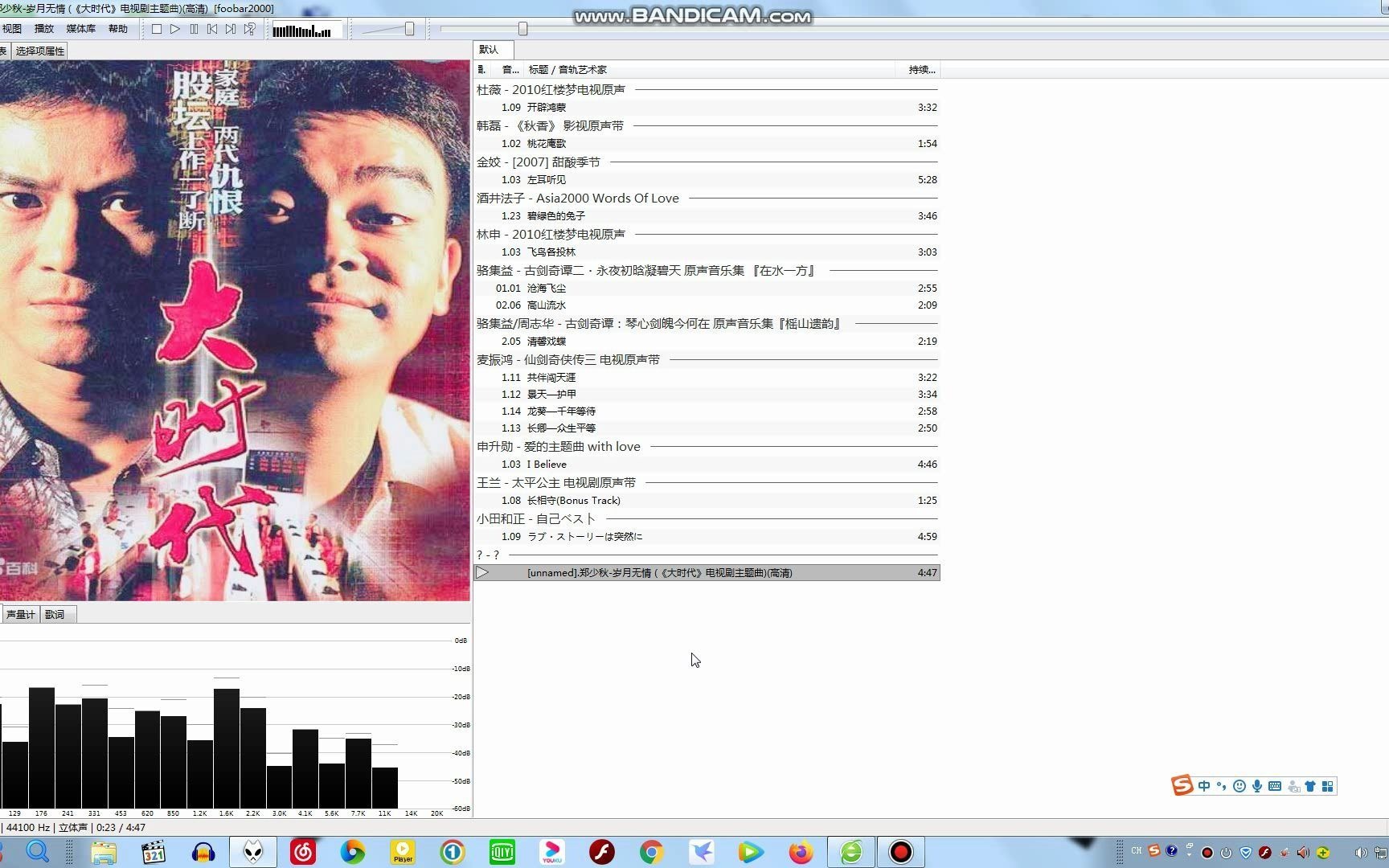
Task: Select the track 长相守(Bonus Track)
Action: pos(707,501)
